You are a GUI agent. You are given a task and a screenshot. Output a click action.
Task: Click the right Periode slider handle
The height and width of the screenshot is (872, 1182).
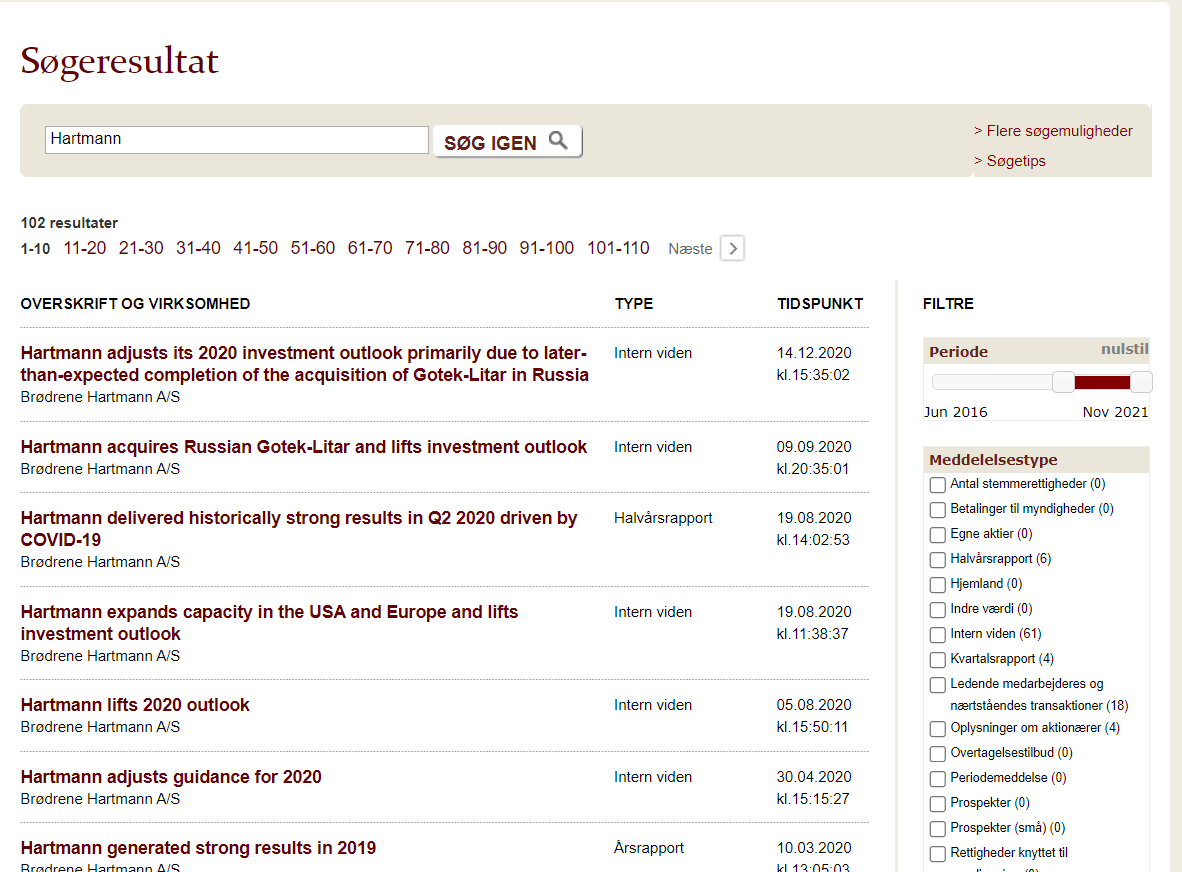(x=1141, y=382)
